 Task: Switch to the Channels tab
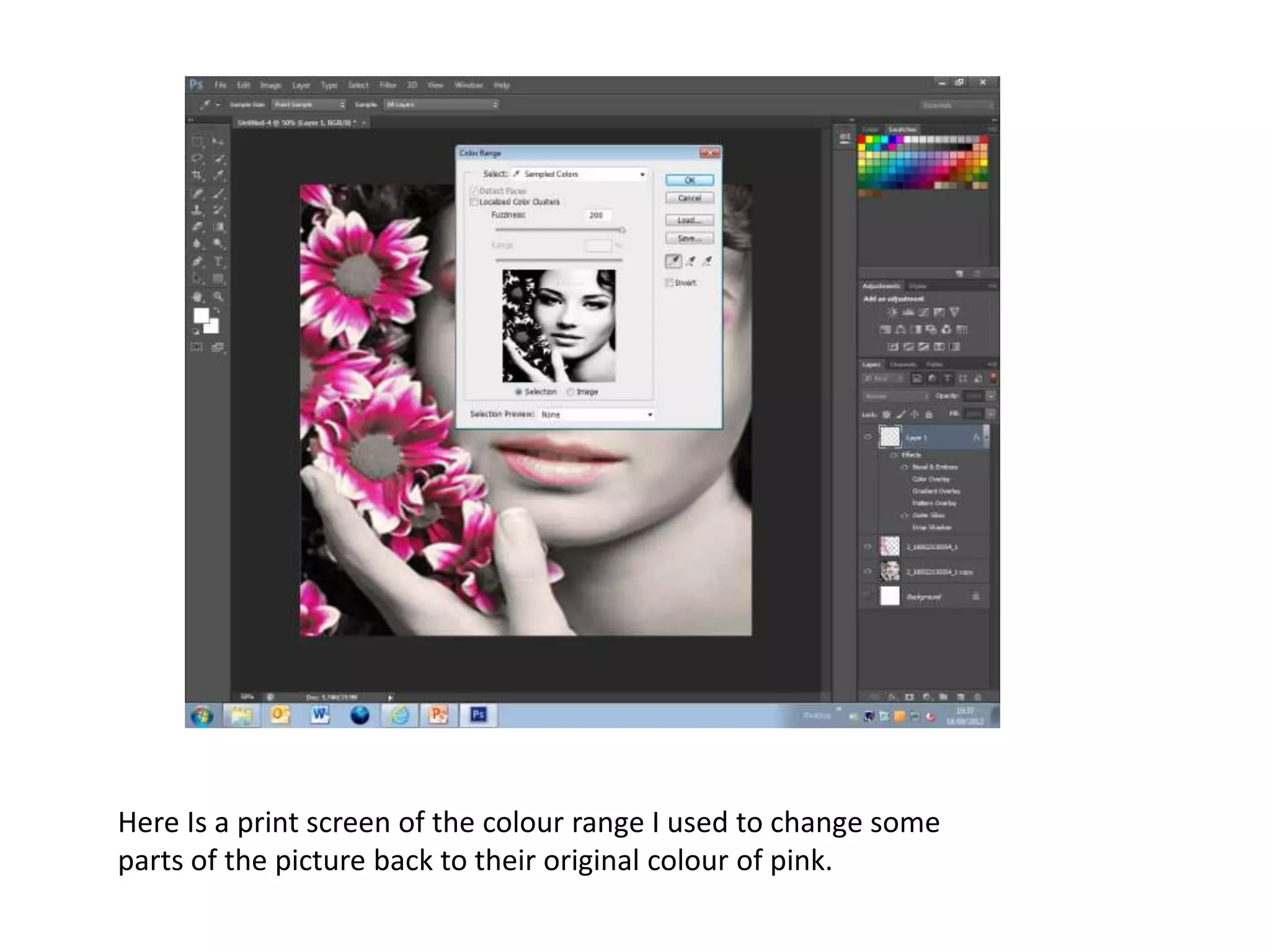point(903,364)
